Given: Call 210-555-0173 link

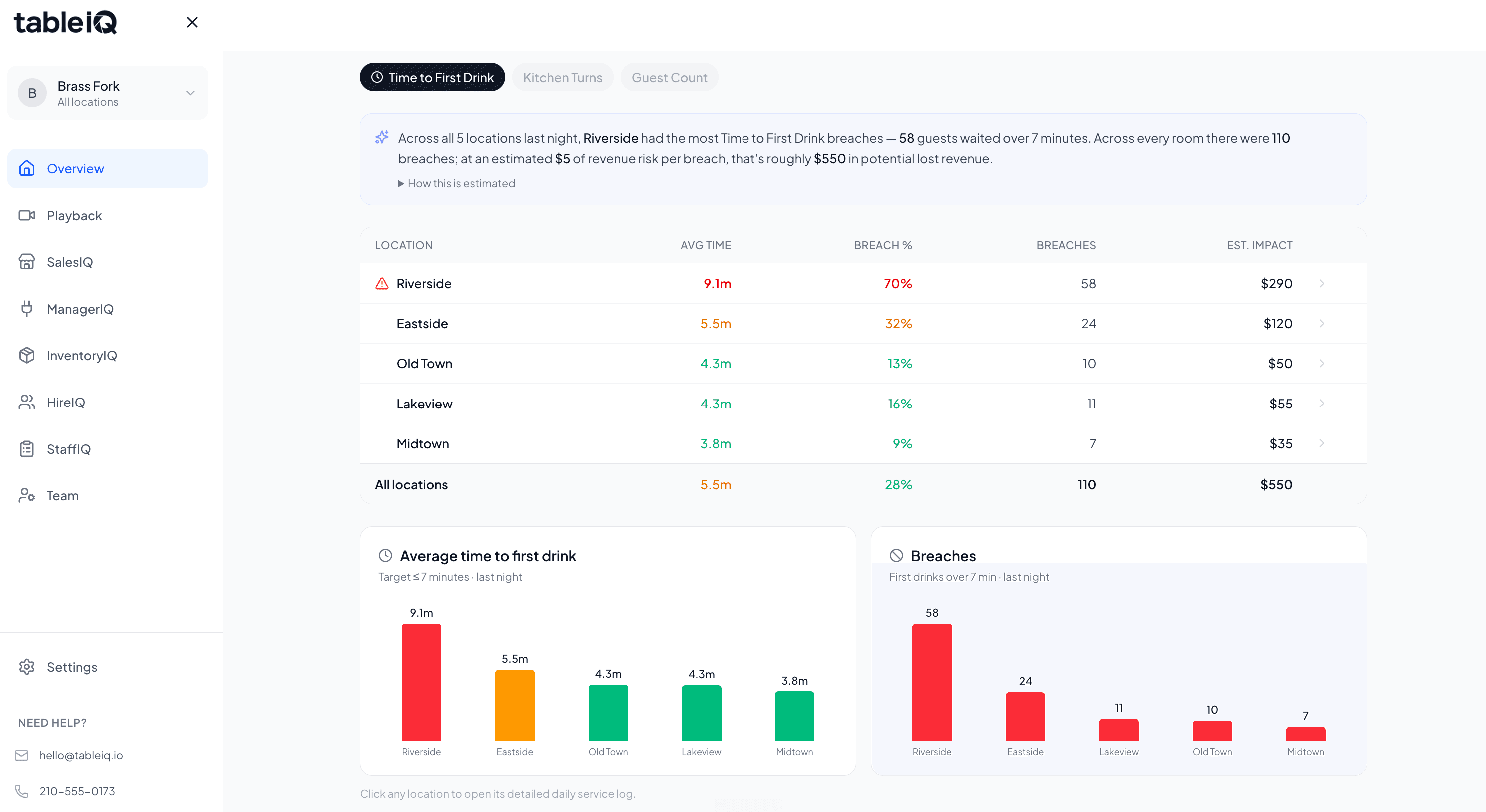Looking at the screenshot, I should [77, 791].
